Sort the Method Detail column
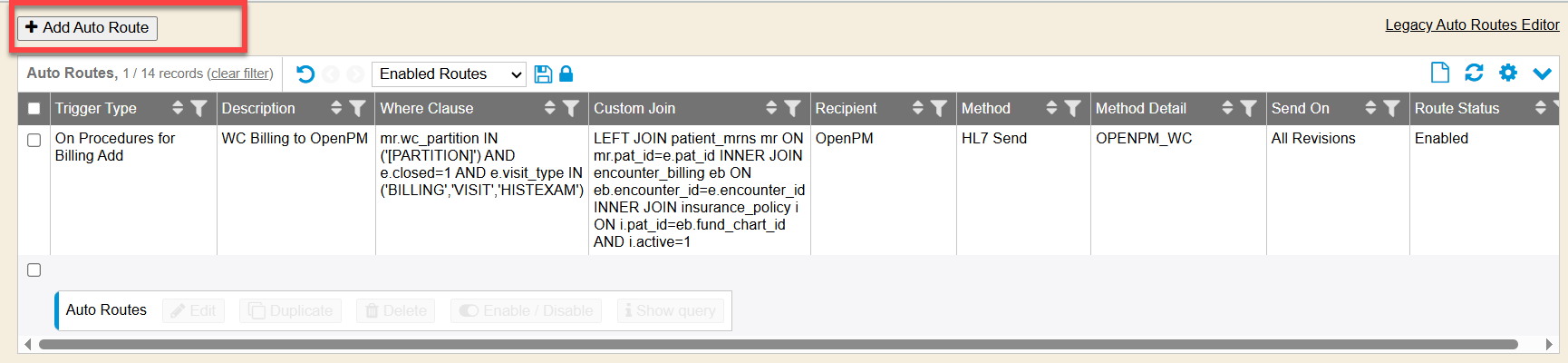This screenshot has width=1568, height=363. click(1227, 109)
